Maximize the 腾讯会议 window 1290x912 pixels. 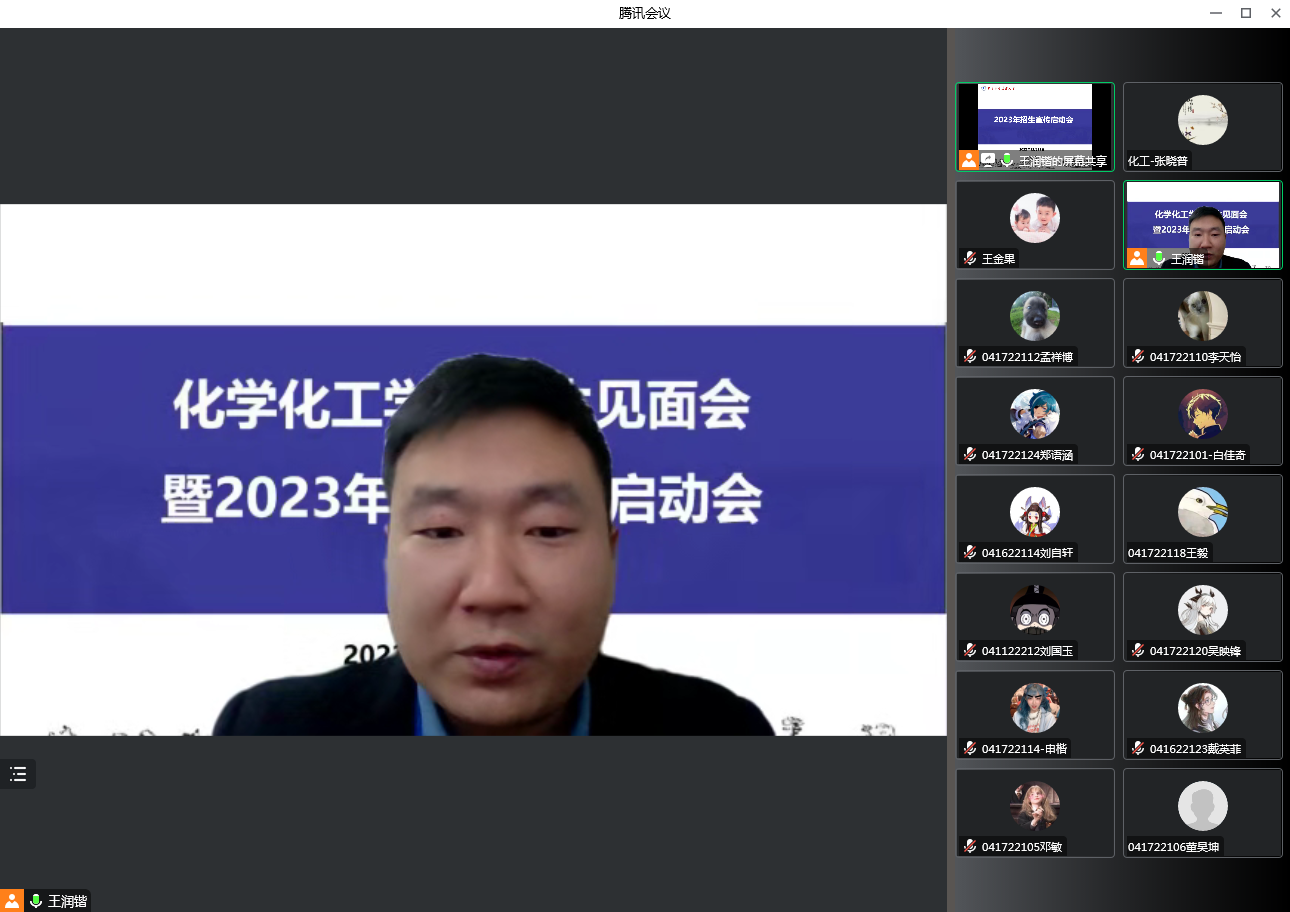tap(1246, 13)
